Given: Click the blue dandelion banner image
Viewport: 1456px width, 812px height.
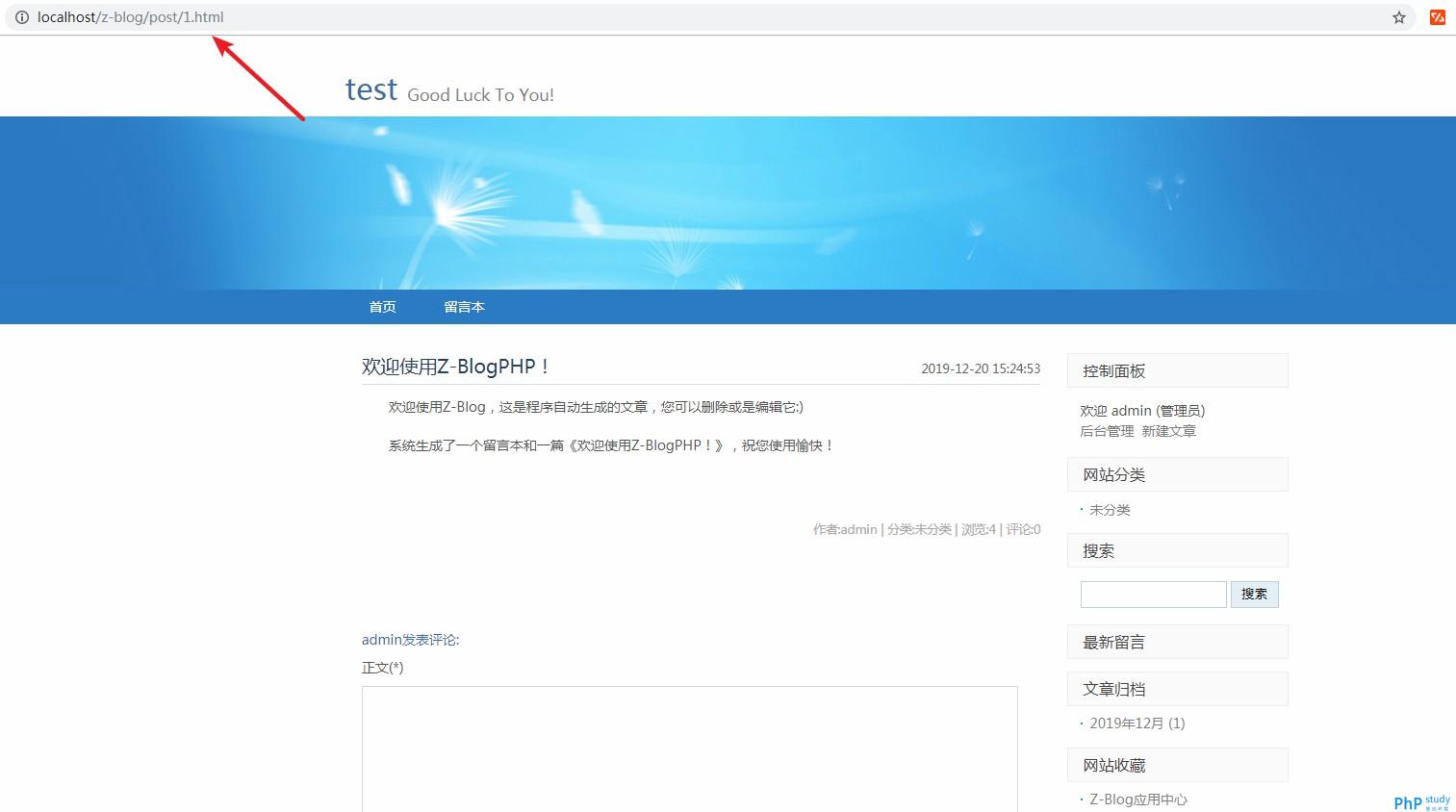Looking at the screenshot, I should tap(728, 203).
